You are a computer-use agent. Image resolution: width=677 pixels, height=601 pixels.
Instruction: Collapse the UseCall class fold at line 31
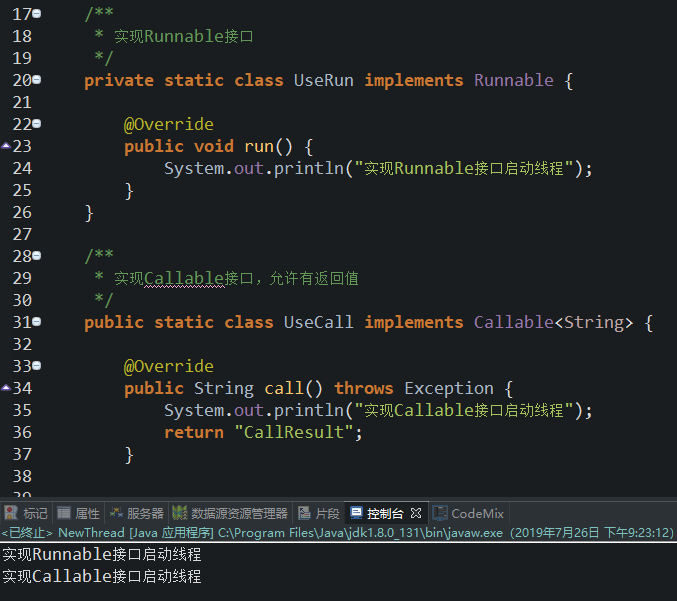[x=37, y=322]
